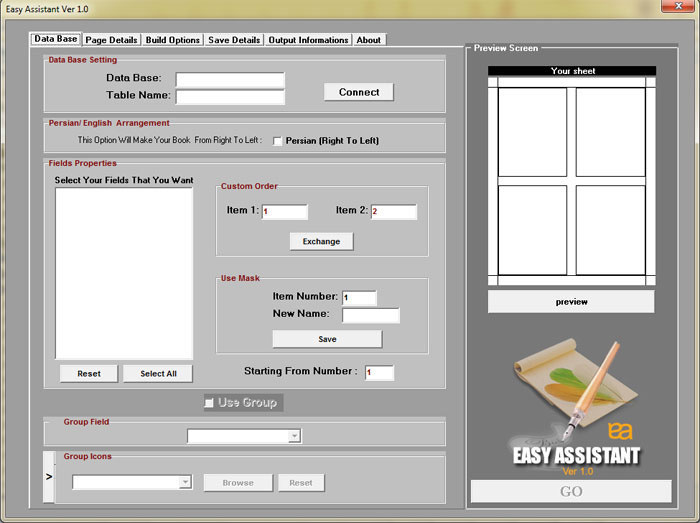Enable the Persian (Right To Left) checkbox
This screenshot has width=700, height=523.
coord(278,141)
